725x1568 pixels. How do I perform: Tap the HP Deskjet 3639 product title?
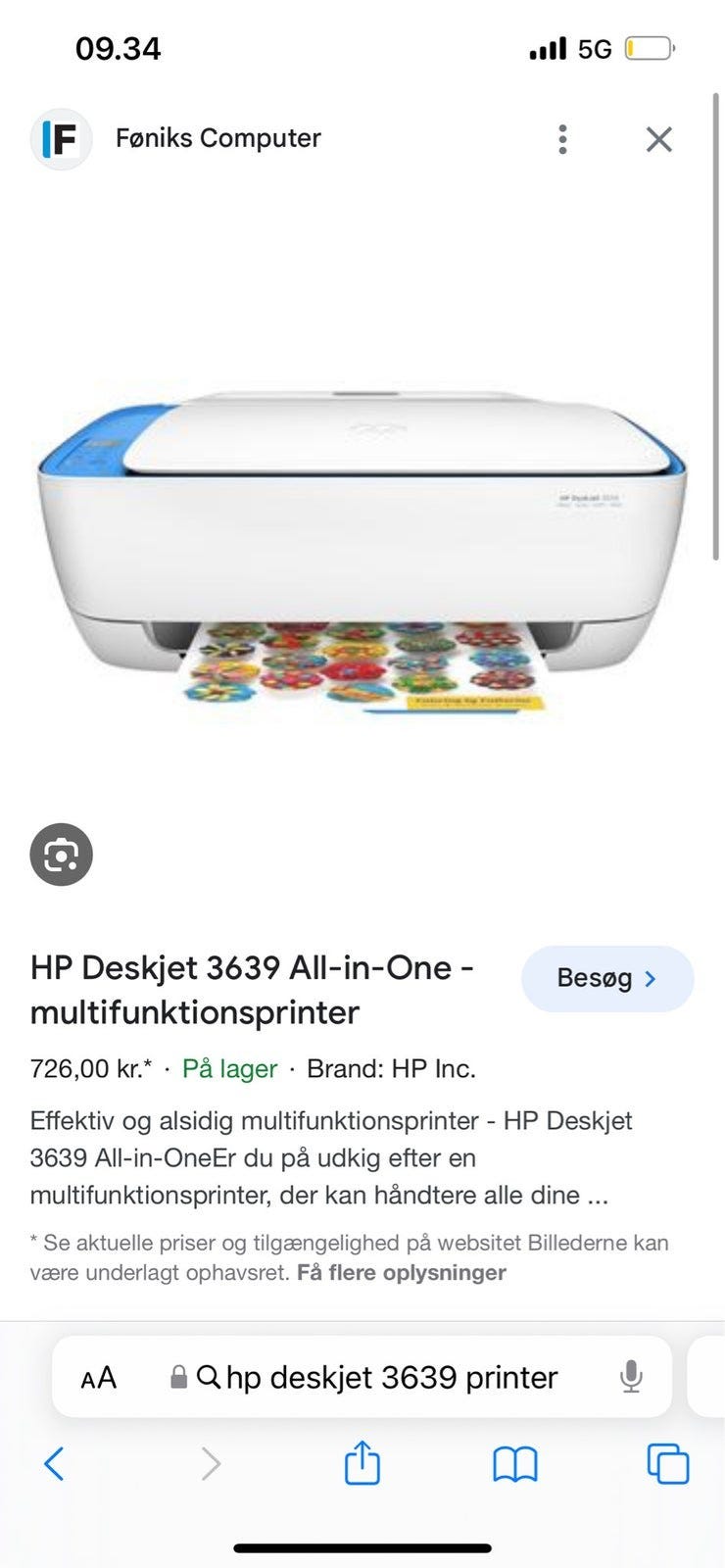[x=252, y=990]
